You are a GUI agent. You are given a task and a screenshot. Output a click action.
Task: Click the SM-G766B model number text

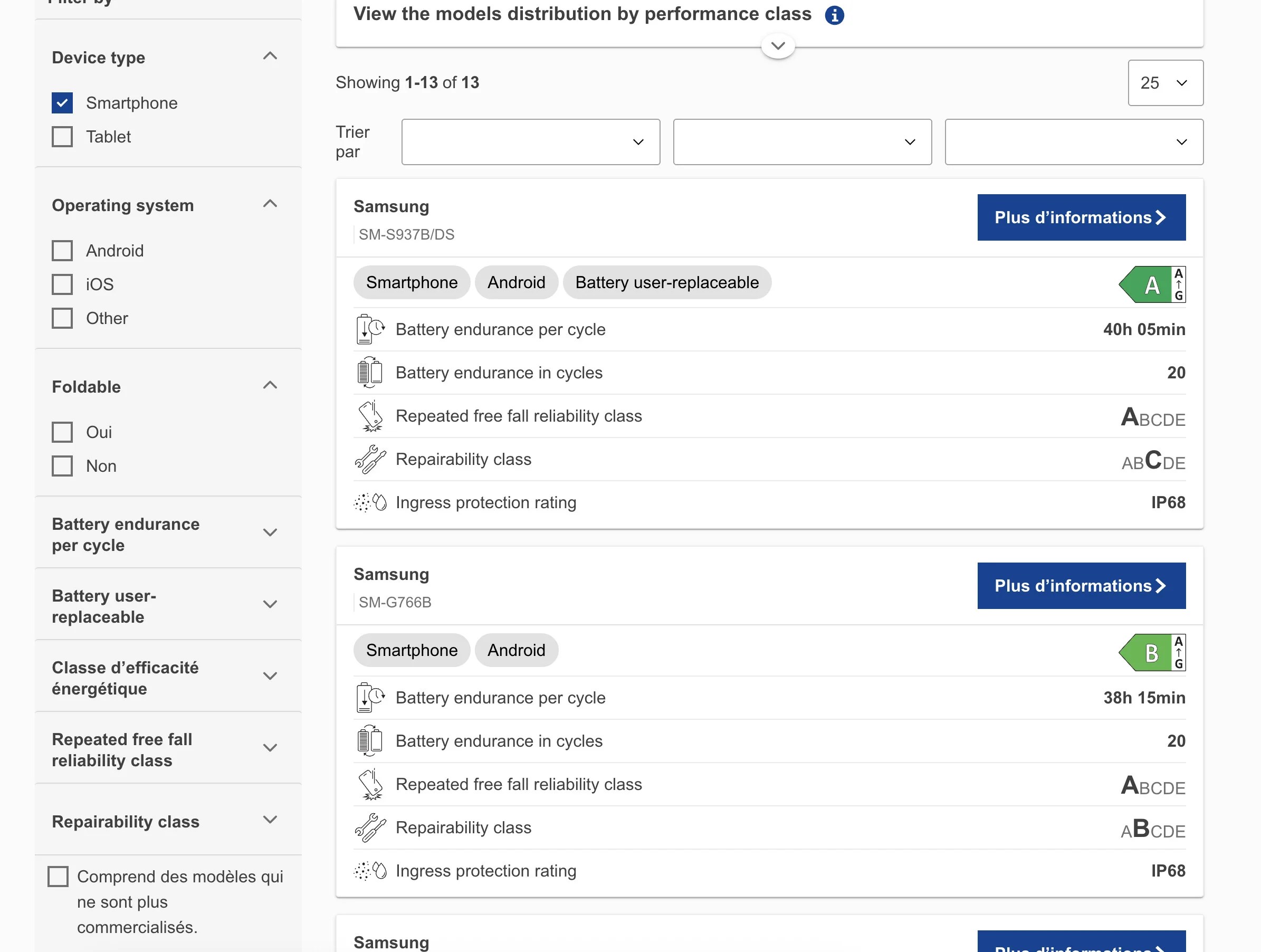[395, 603]
